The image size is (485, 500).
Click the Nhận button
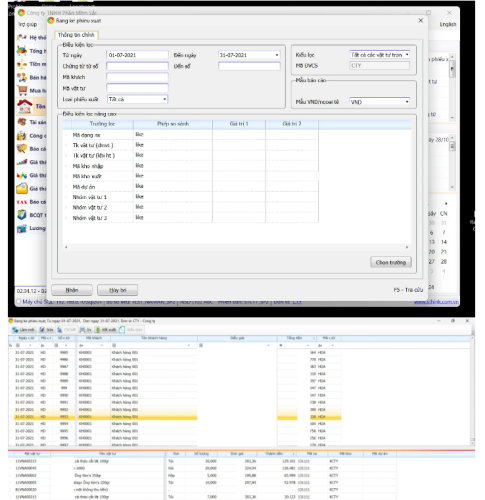click(x=72, y=290)
